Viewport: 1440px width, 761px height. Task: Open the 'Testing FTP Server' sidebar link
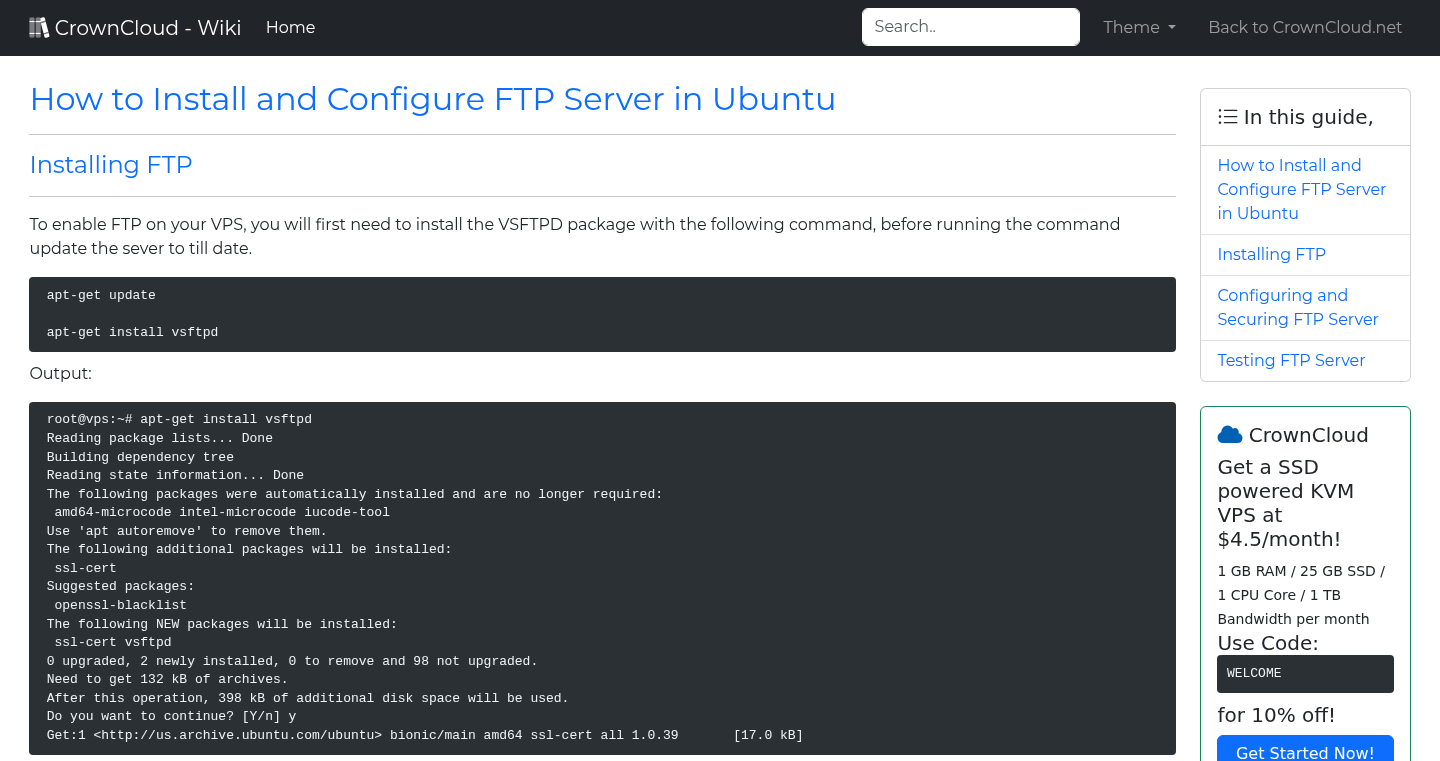click(1291, 360)
